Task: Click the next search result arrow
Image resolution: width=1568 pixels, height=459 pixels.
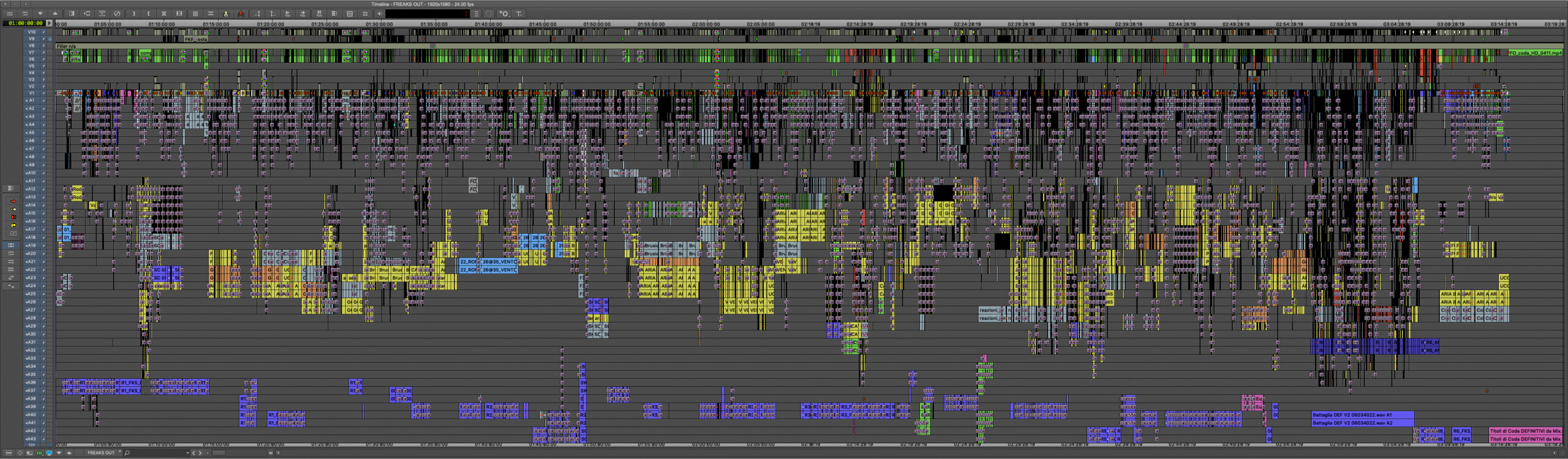Action: click(x=200, y=453)
